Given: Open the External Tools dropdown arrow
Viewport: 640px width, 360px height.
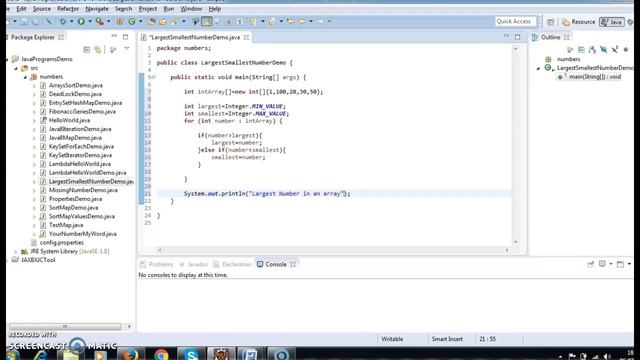Looking at the screenshot, I should (x=109, y=21).
